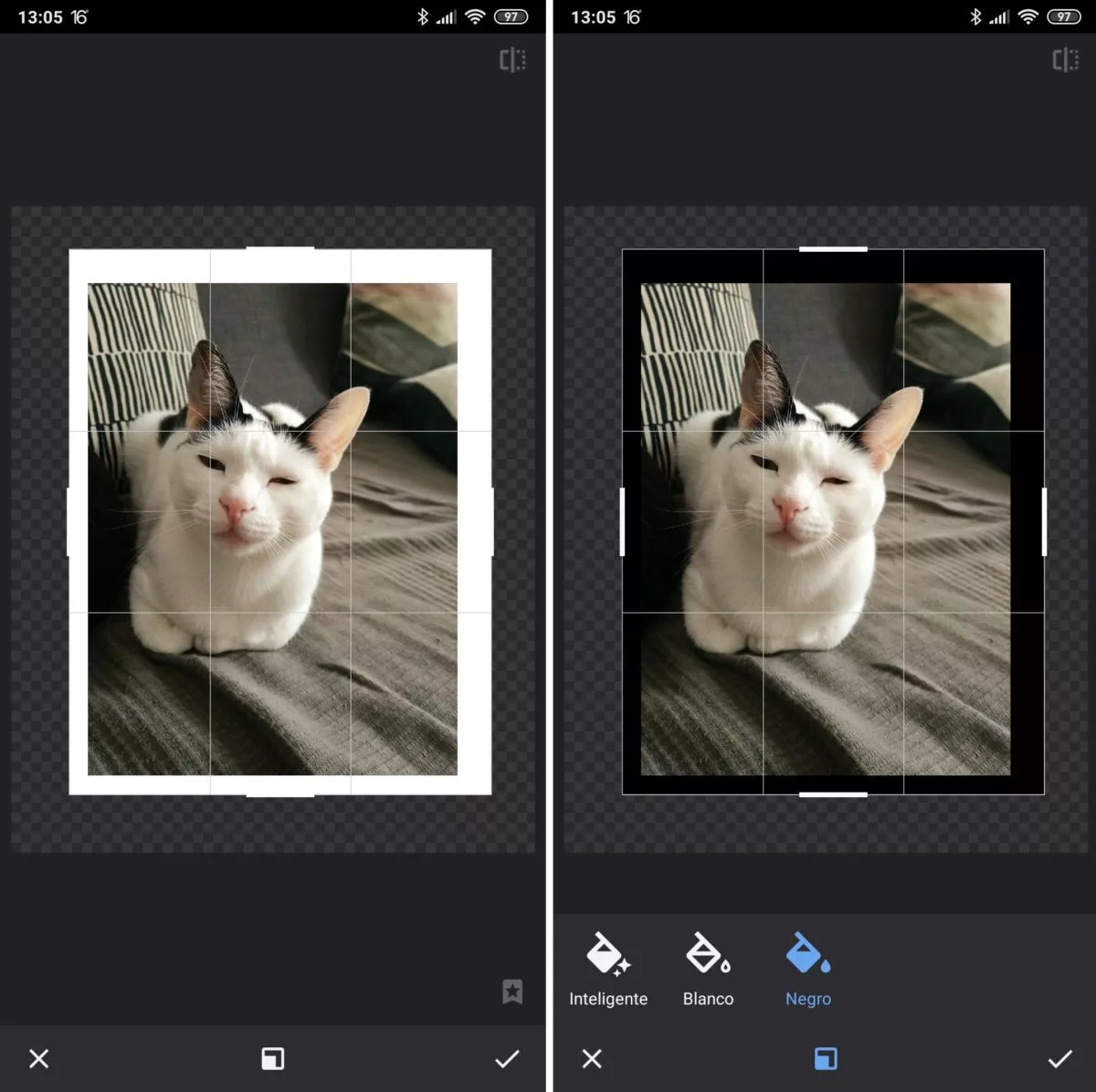This screenshot has height=1092, width=1096.
Task: Apply the black border with the checkmark
Action: coord(1059,1058)
